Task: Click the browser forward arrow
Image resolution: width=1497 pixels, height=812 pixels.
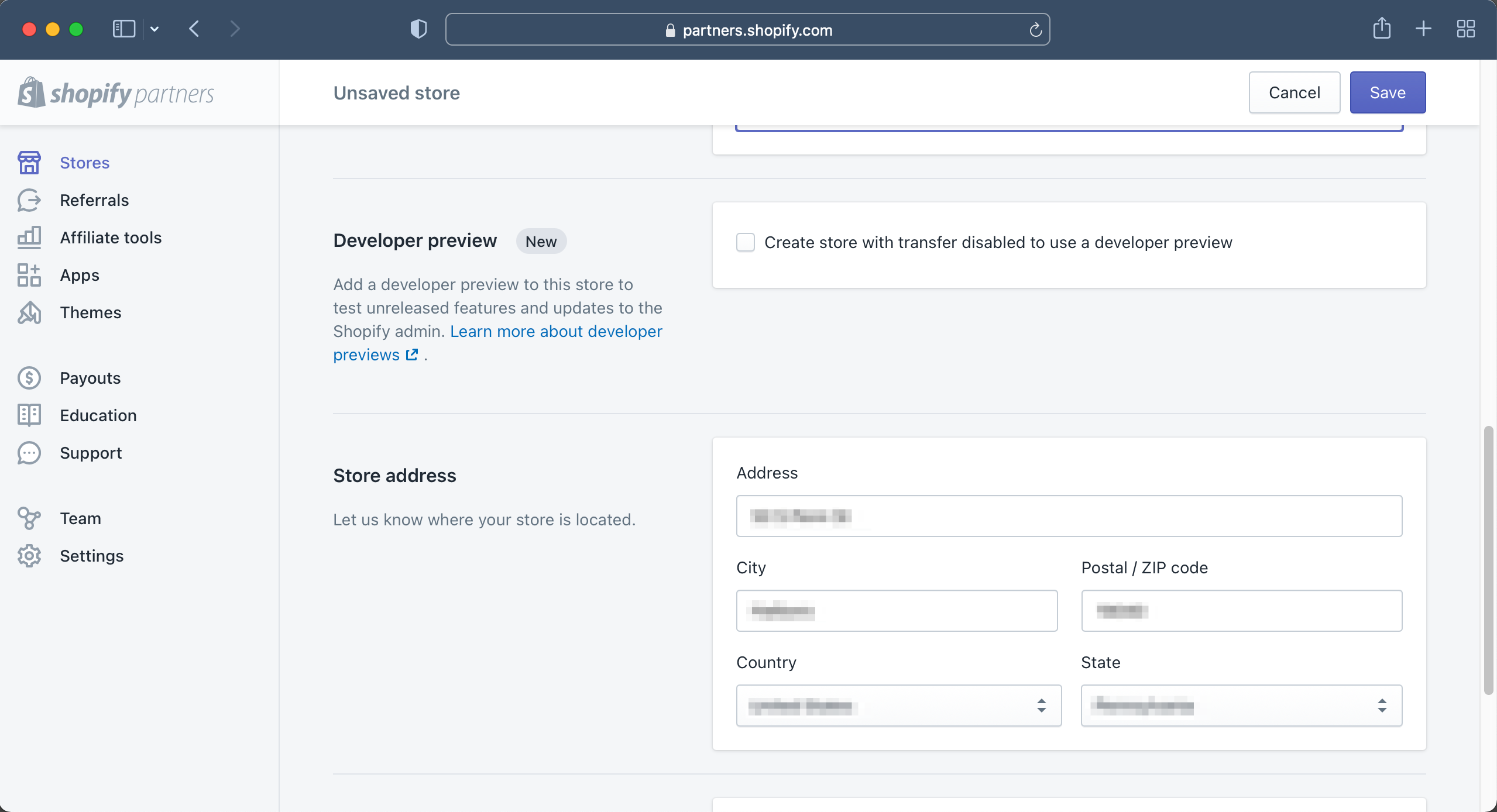Action: 235,29
